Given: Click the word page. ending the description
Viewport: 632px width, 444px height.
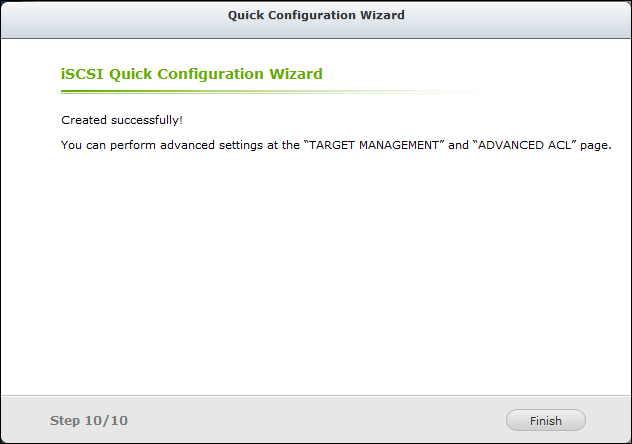Looking at the screenshot, I should tap(594, 145).
